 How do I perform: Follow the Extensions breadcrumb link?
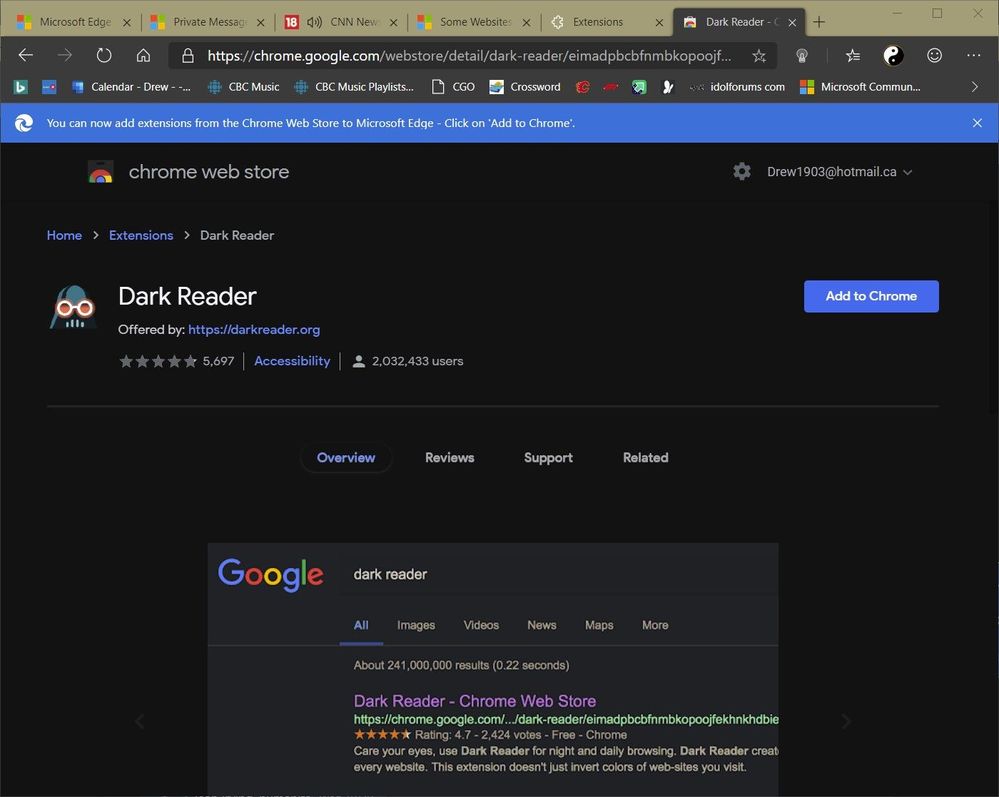pos(141,235)
